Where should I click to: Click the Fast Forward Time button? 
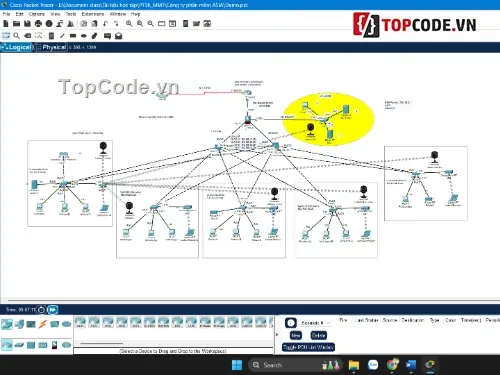[53, 310]
